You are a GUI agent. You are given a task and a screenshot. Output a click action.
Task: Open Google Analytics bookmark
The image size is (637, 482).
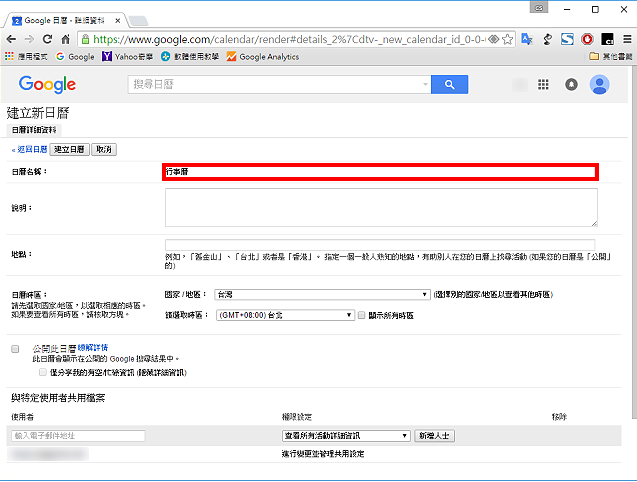pos(263,57)
